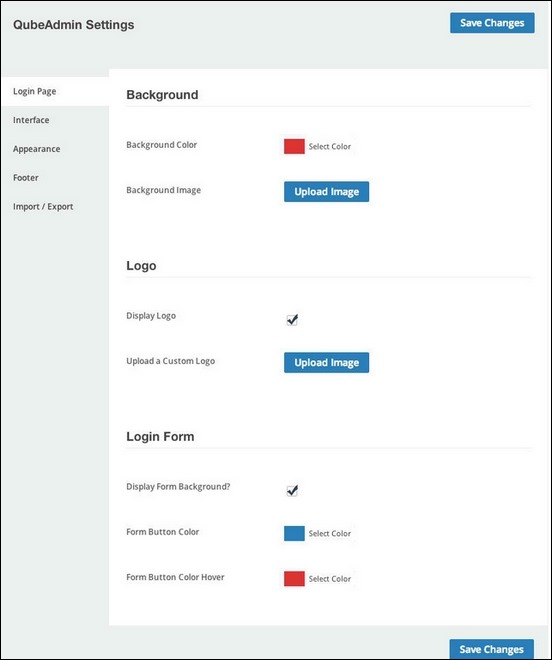Click Upload Image for custom logo
The image size is (552, 660).
(326, 362)
